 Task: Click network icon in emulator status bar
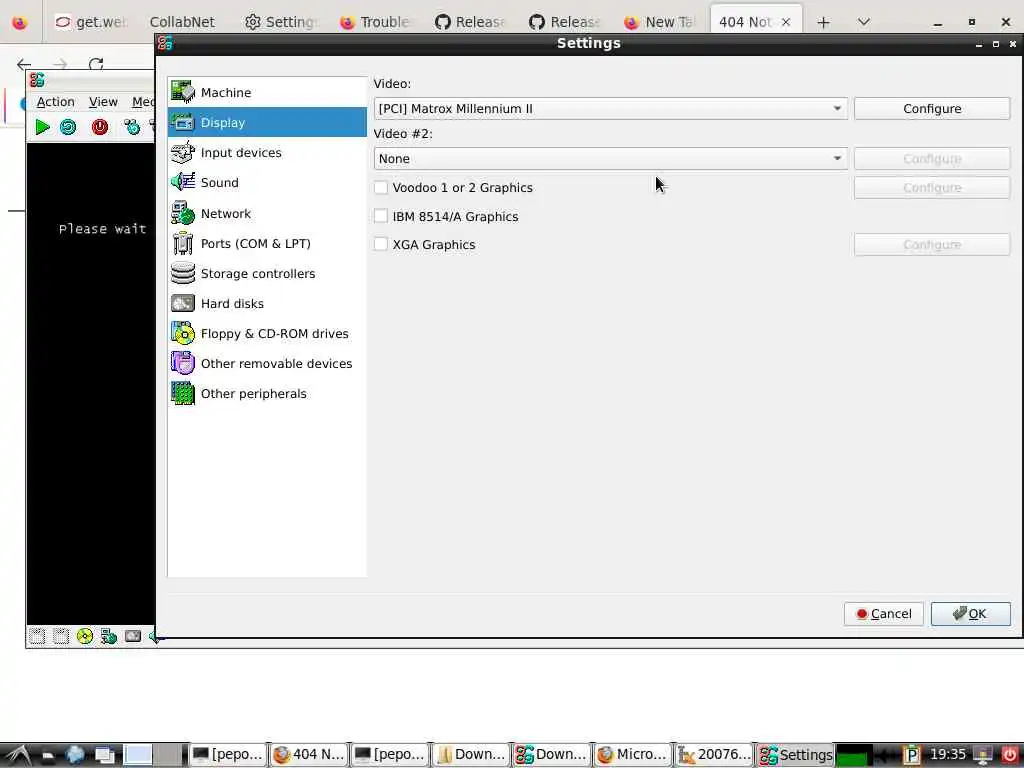(109, 636)
